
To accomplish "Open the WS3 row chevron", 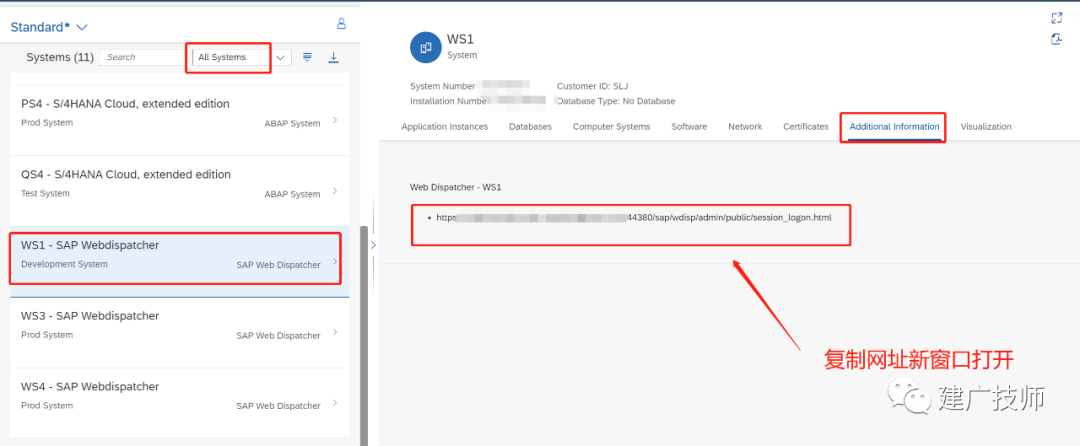I will tap(335, 332).
